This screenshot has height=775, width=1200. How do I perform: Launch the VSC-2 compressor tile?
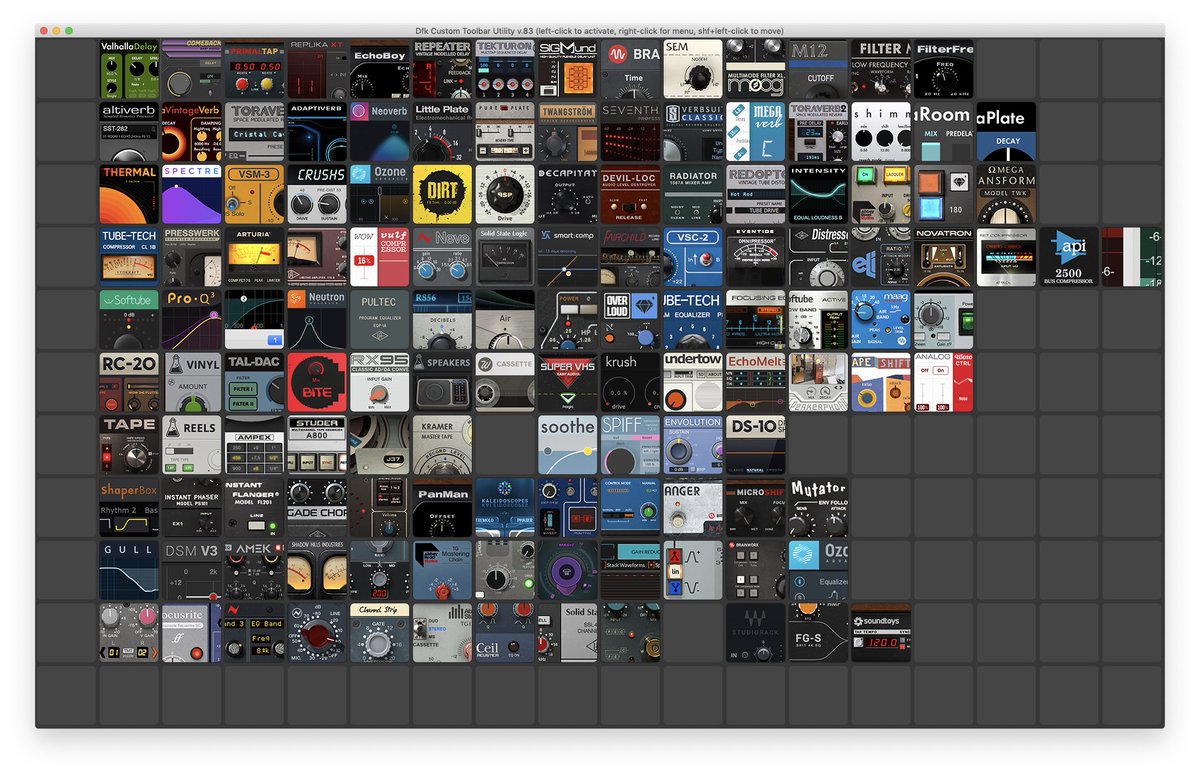(x=693, y=257)
